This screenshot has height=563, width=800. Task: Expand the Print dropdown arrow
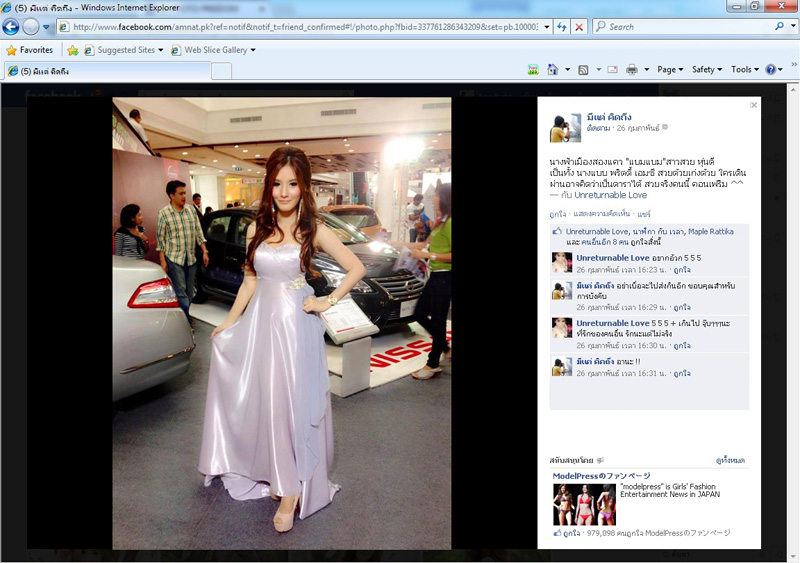tap(646, 69)
